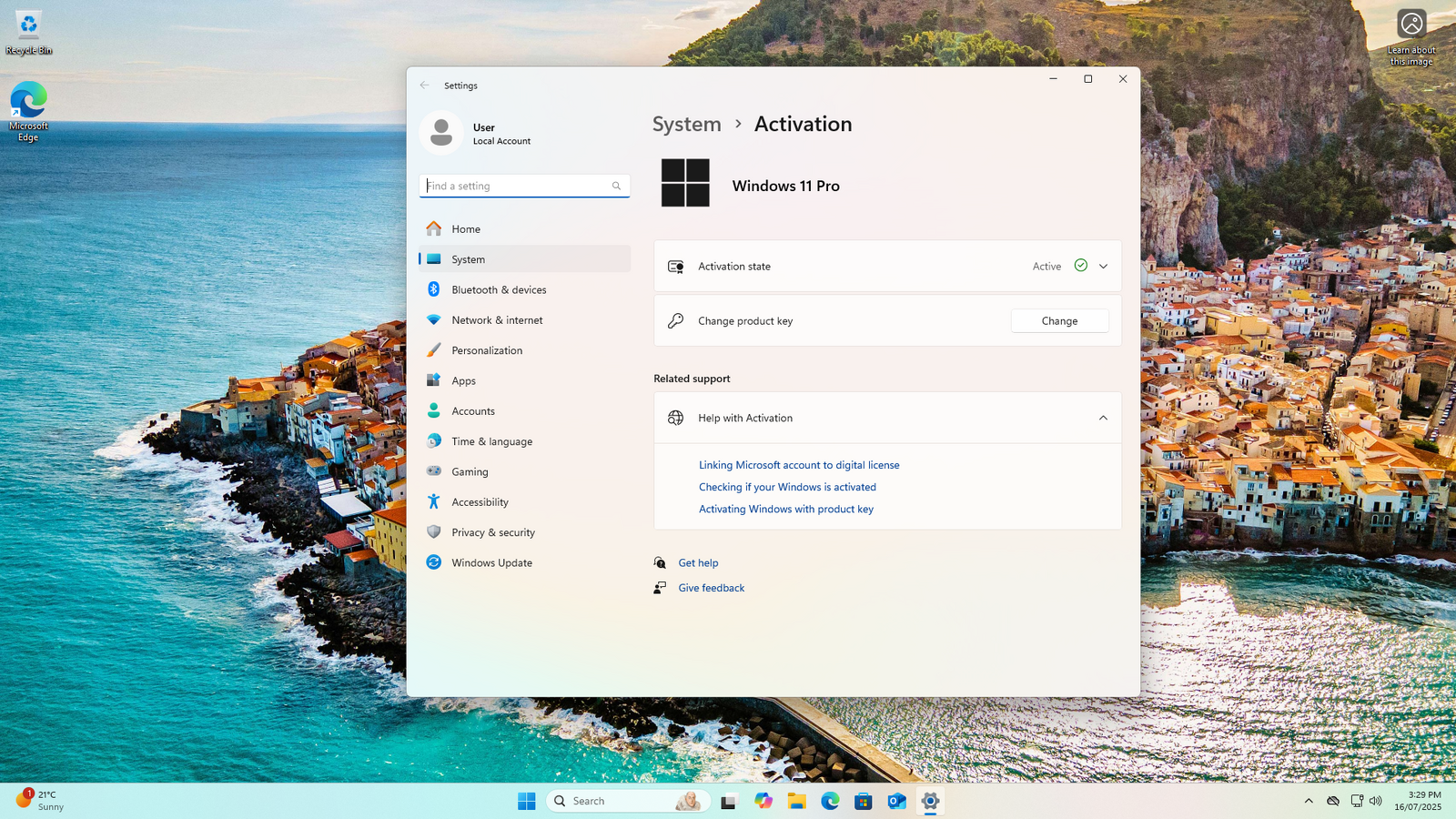
Task: Open File Explorer from the taskbar
Action: click(796, 801)
